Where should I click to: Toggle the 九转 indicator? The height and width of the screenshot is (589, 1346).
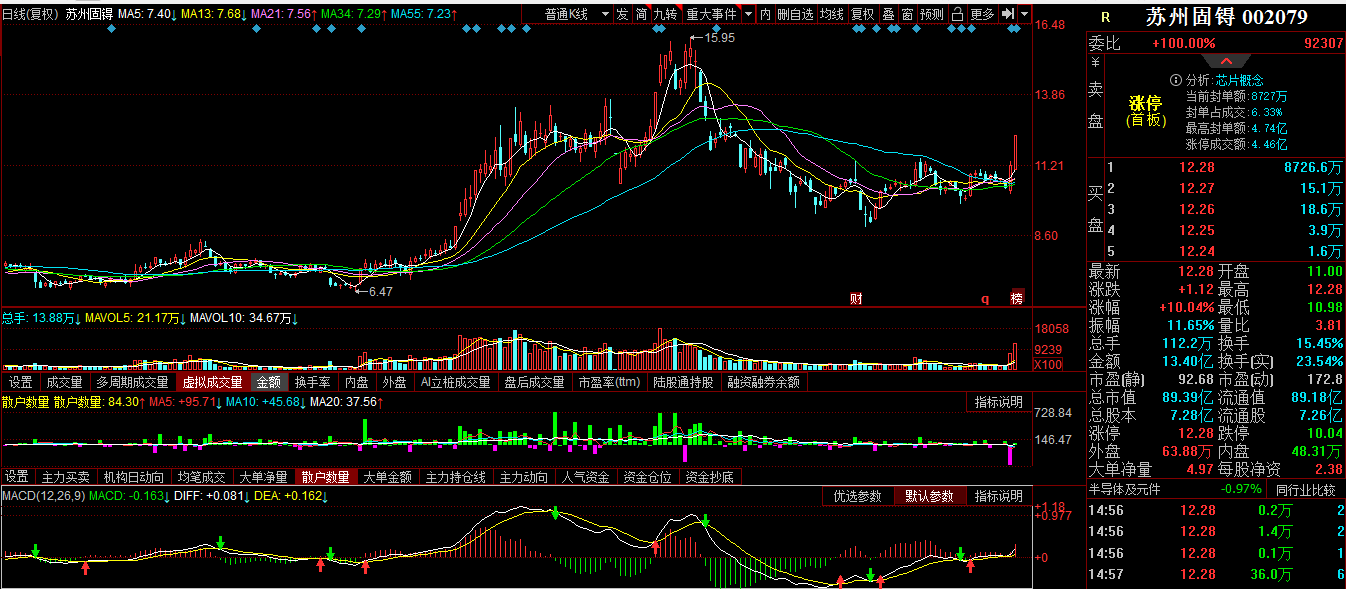click(x=665, y=14)
